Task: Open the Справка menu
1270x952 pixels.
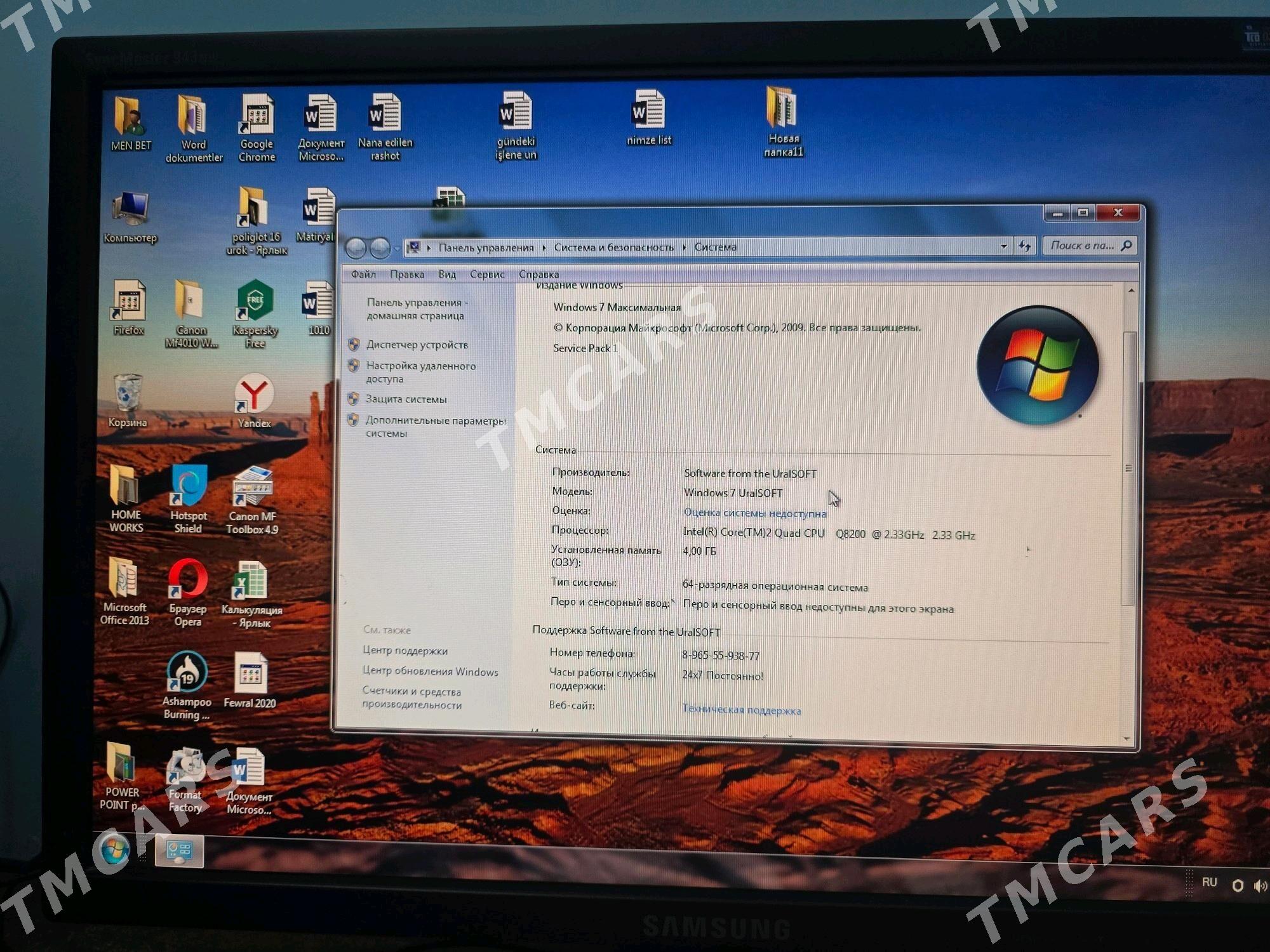Action: (x=538, y=274)
